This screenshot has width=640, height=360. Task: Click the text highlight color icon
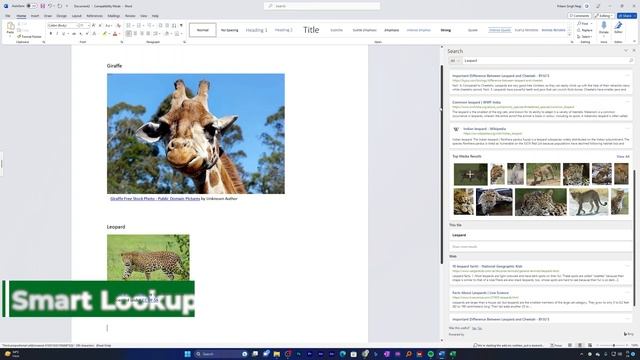point(104,34)
